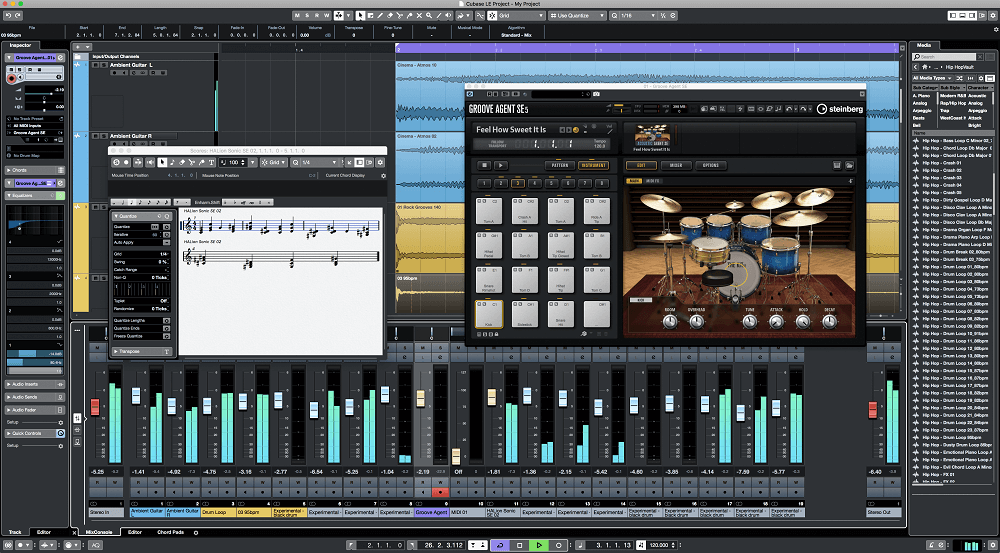This screenshot has width=1000, height=553.
Task: Open the Media tab in the right zone
Action: 924,45
